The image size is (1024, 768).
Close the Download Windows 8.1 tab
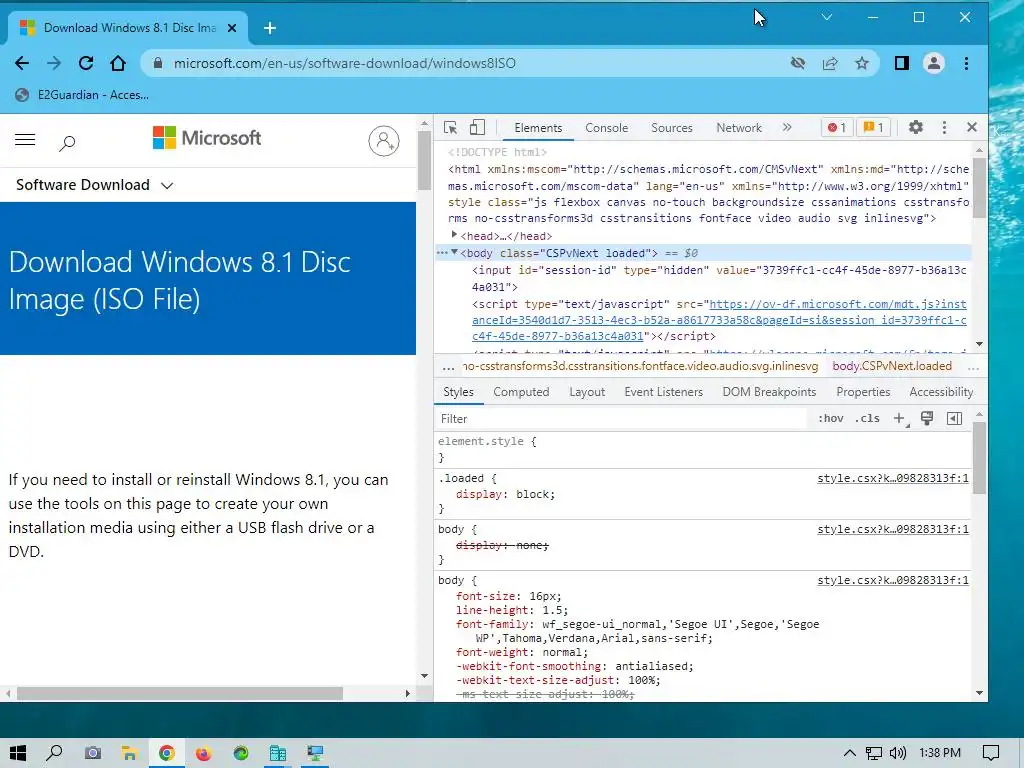[x=232, y=28]
